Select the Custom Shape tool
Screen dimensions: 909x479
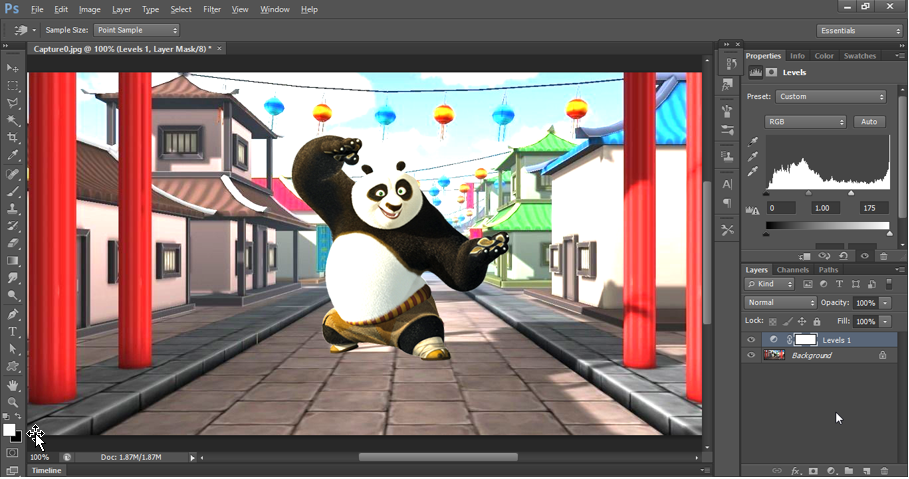pos(12,366)
